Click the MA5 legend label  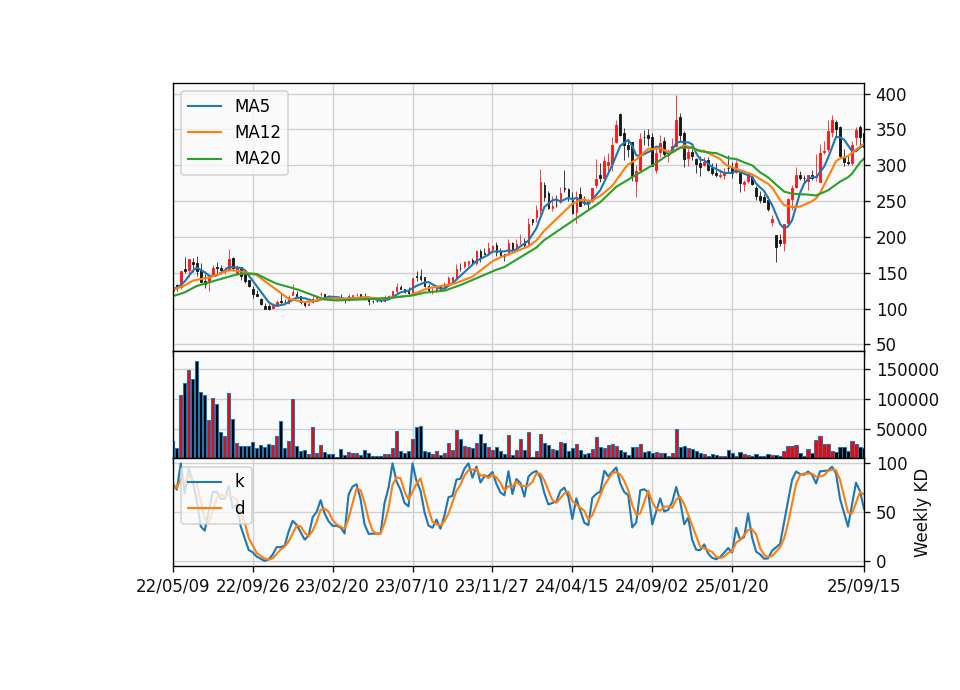click(x=252, y=106)
